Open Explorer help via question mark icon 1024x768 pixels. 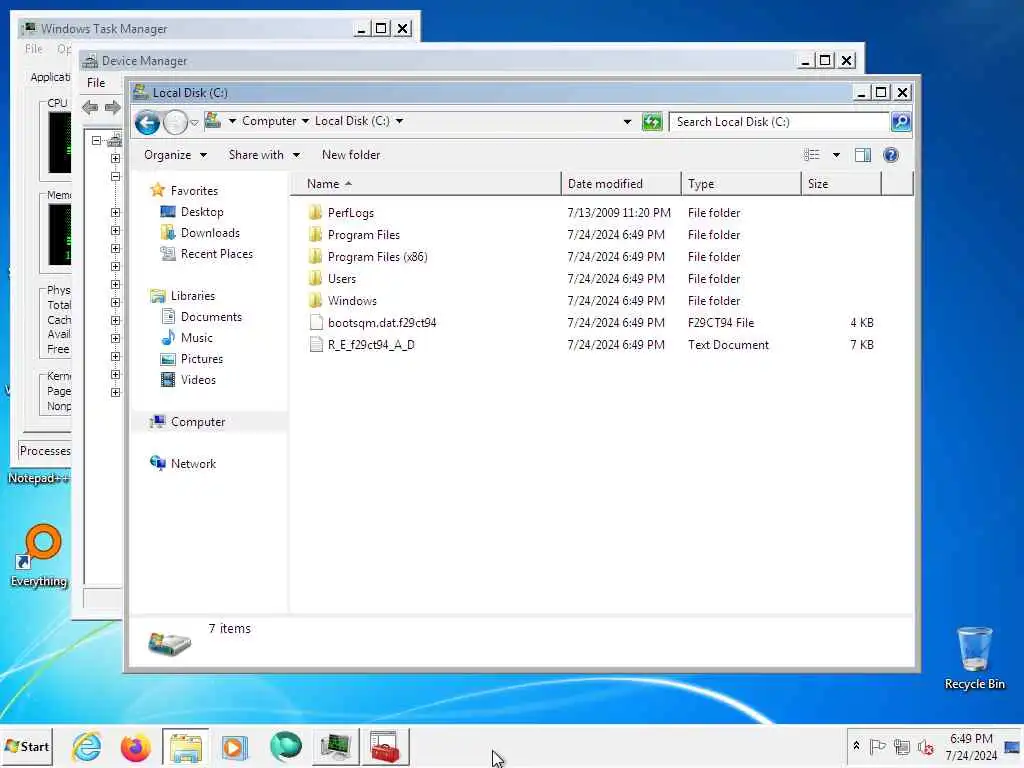(891, 155)
